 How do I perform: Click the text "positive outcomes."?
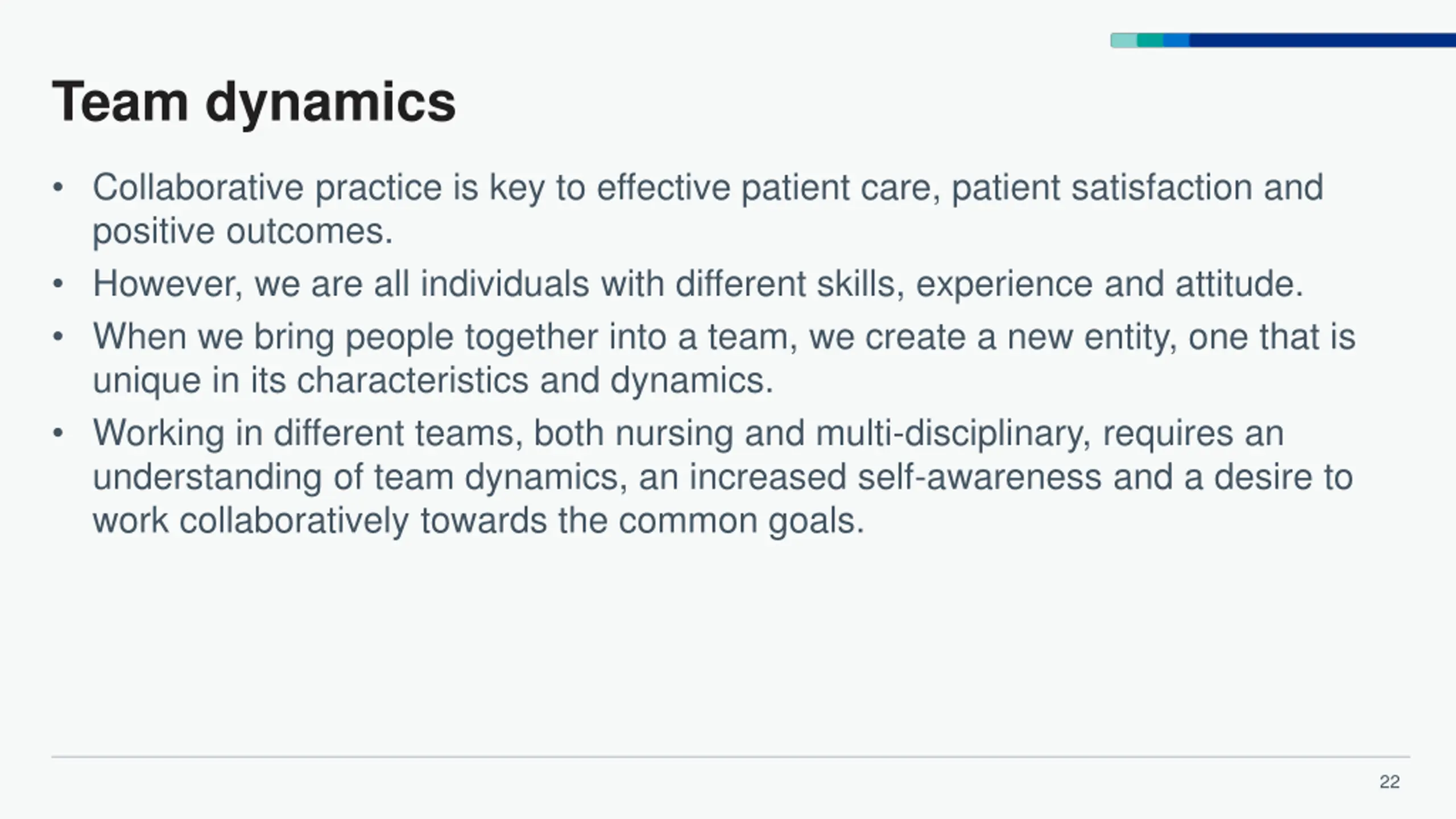point(243,232)
